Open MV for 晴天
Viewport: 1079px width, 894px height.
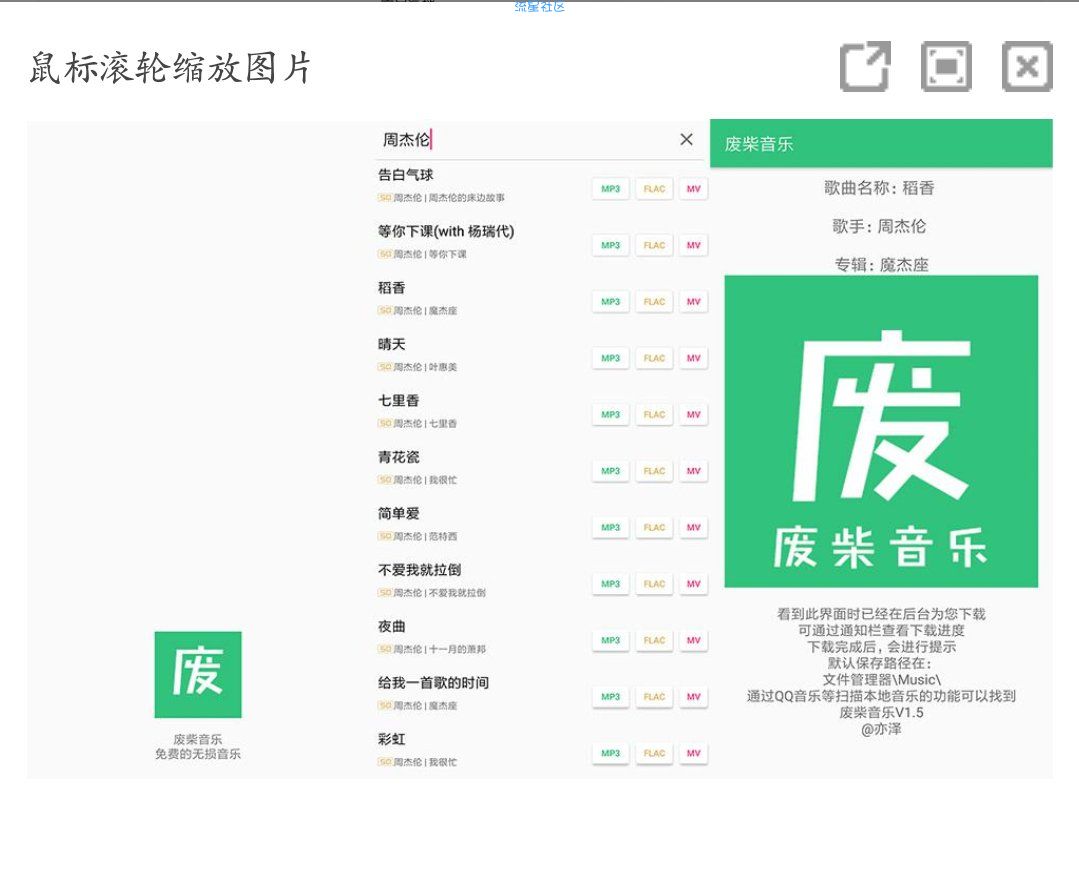pyautogui.click(x=693, y=358)
